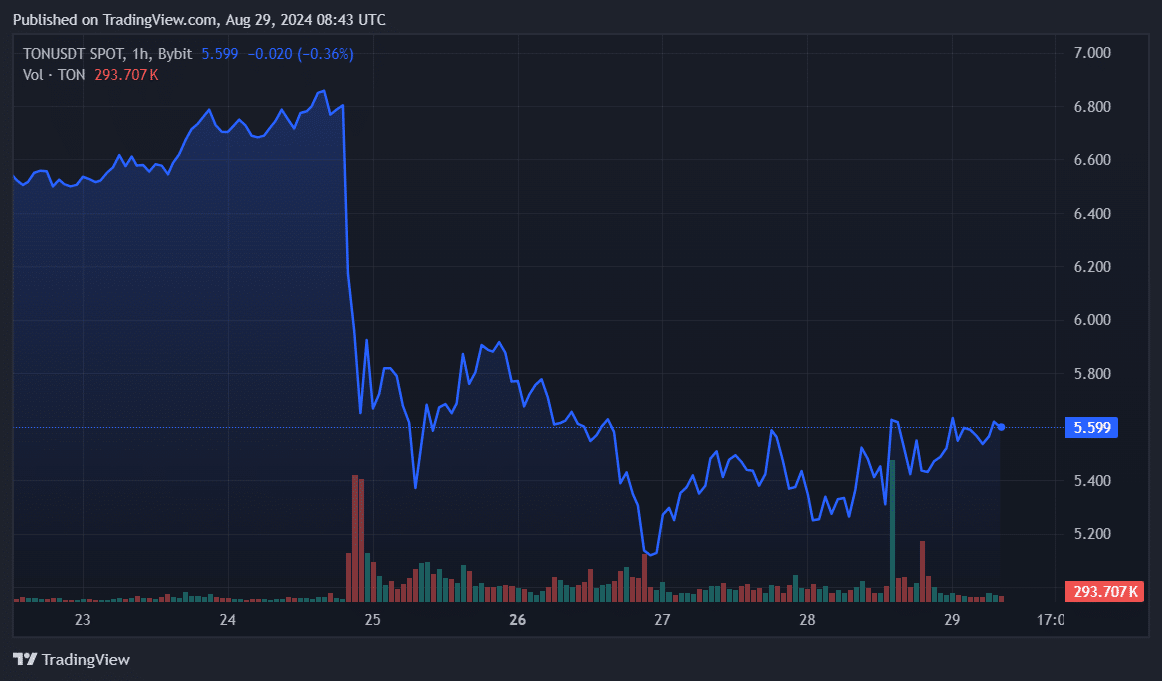1162x681 pixels.
Task: Expand the legend price change percentage
Action: [322, 54]
